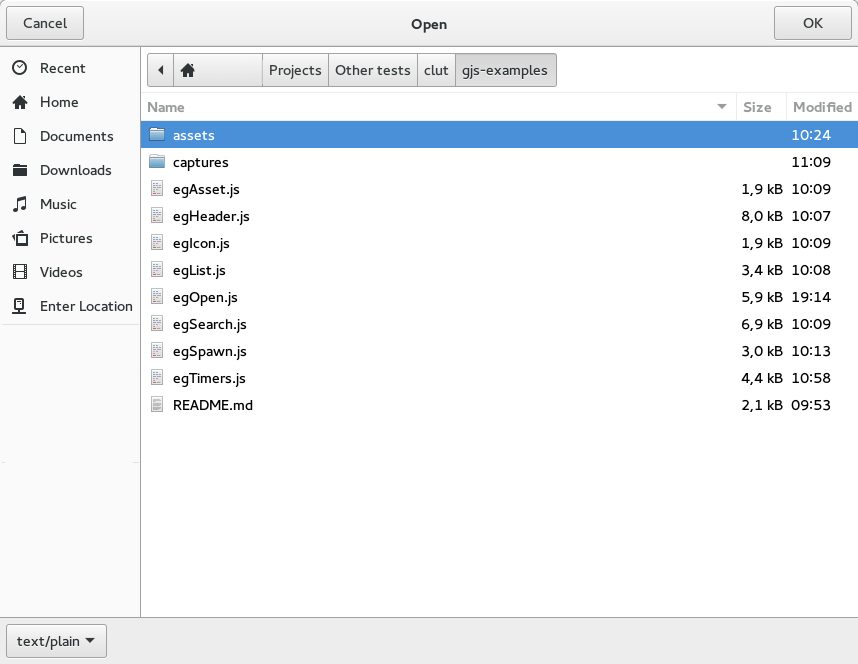Select the captures folder icon
The width and height of the screenshot is (858, 664).
pos(157,162)
